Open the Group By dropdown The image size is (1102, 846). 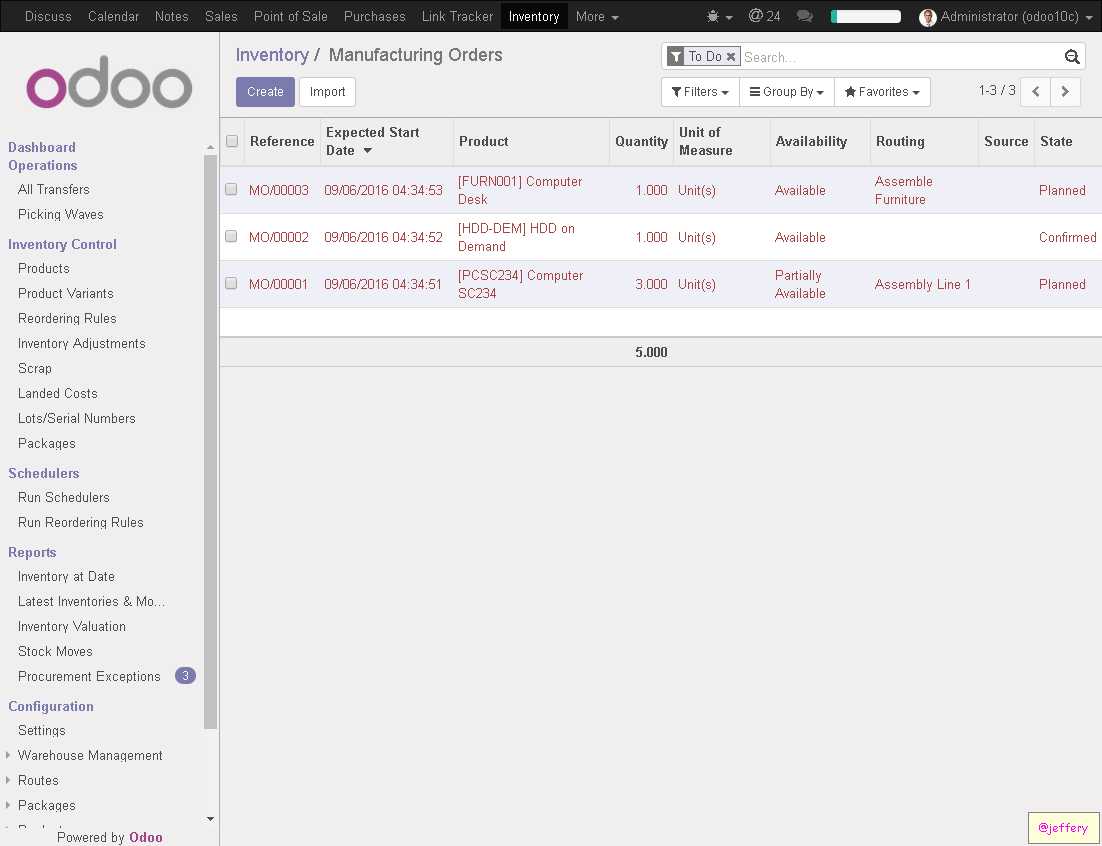point(786,92)
